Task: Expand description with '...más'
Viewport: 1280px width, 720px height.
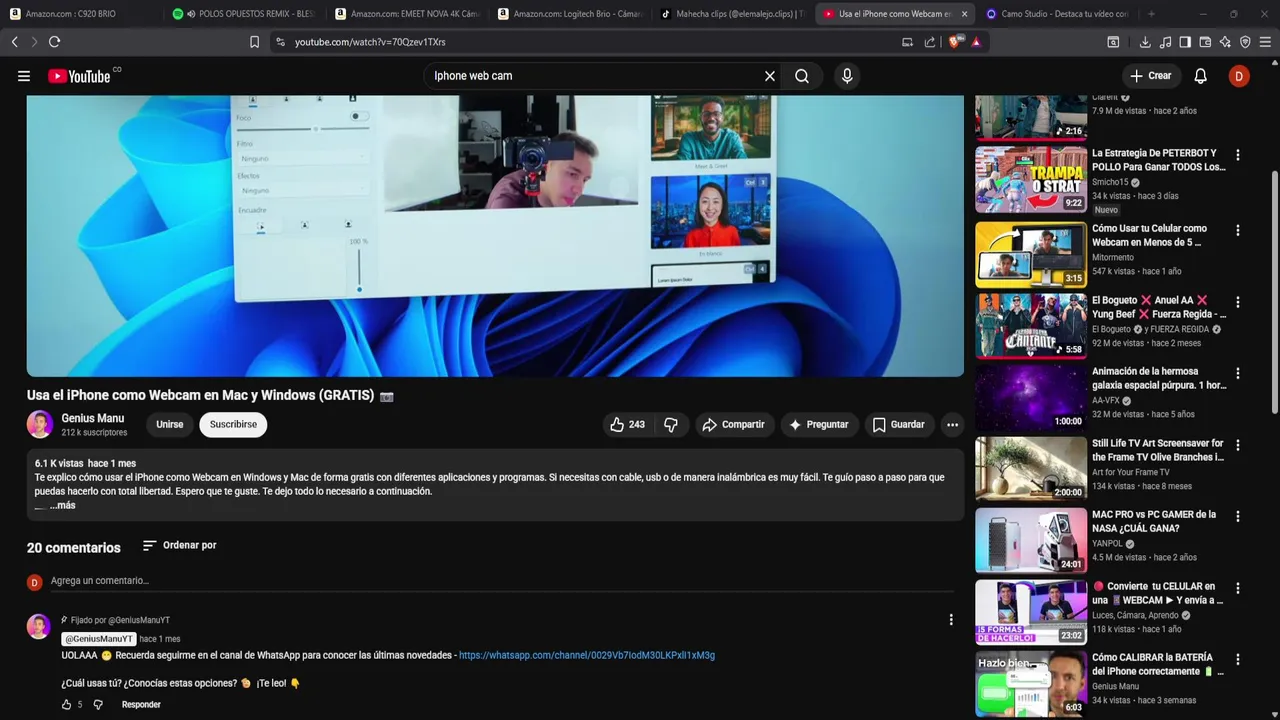Action: pos(62,506)
